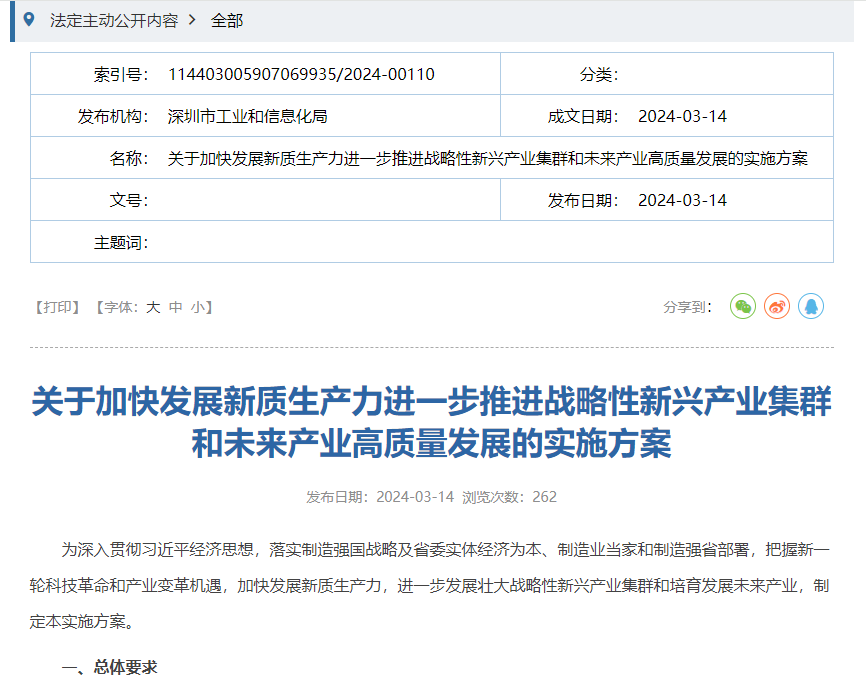Share article to QQ

(811, 306)
